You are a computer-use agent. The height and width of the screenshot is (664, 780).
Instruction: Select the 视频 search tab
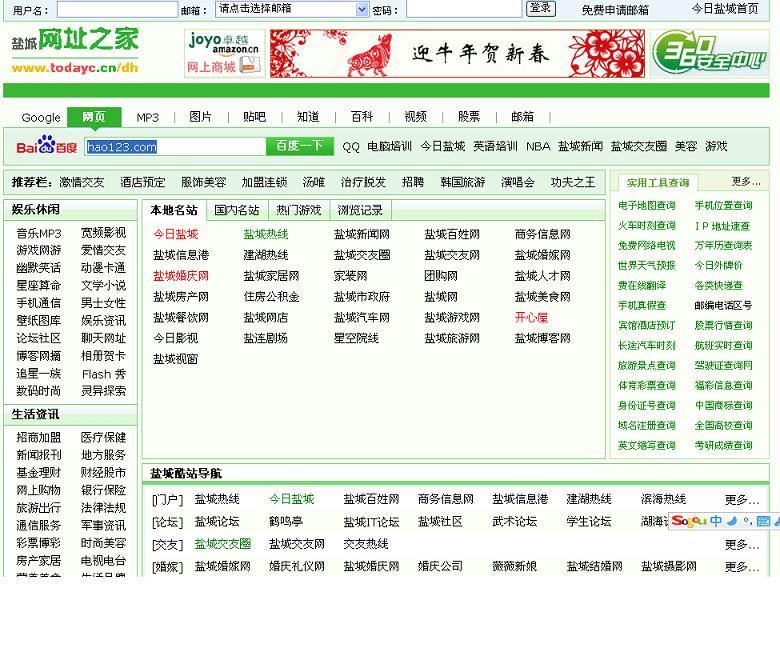coord(415,117)
